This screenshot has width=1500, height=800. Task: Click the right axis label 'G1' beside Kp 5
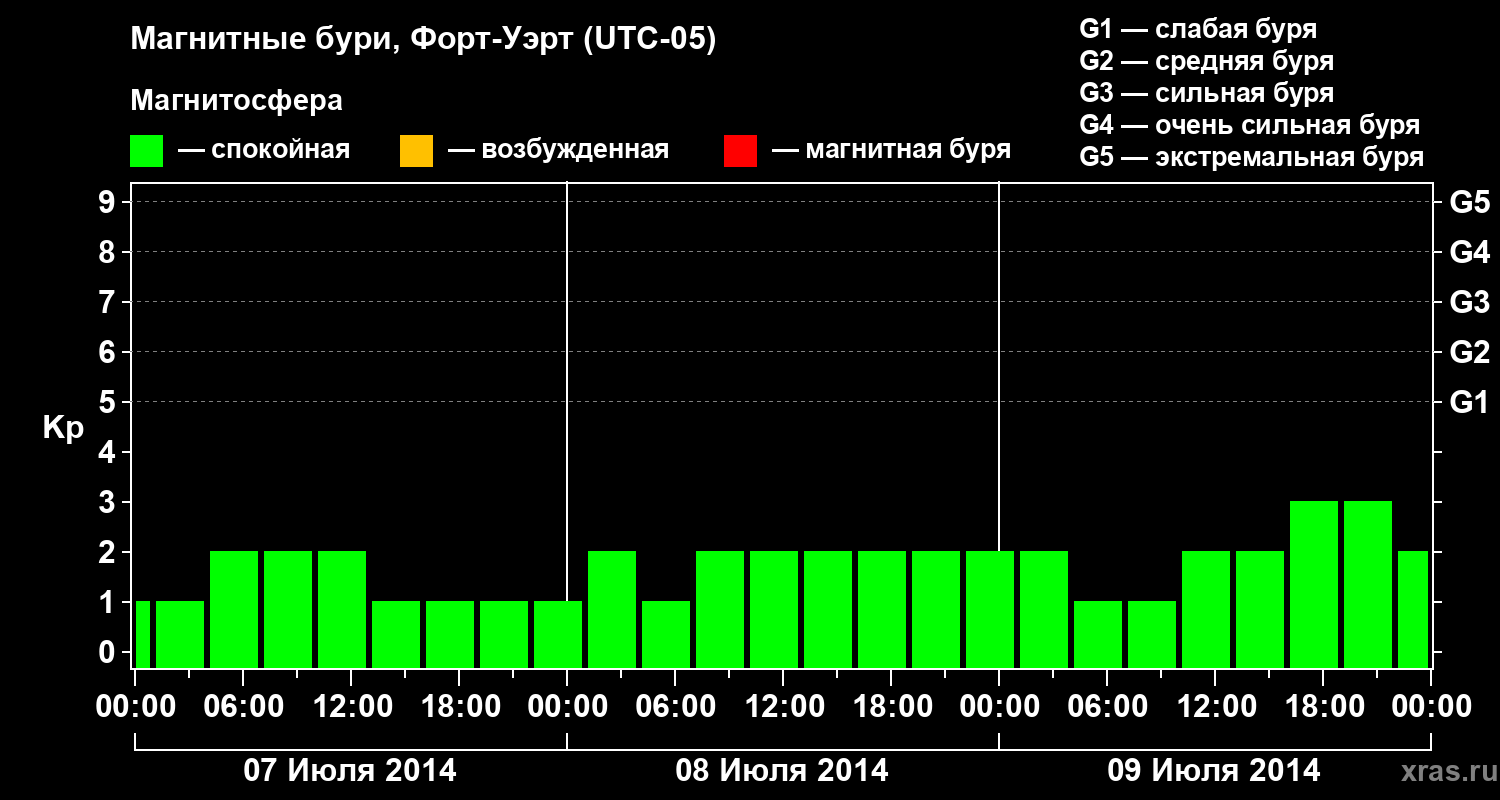click(1470, 402)
